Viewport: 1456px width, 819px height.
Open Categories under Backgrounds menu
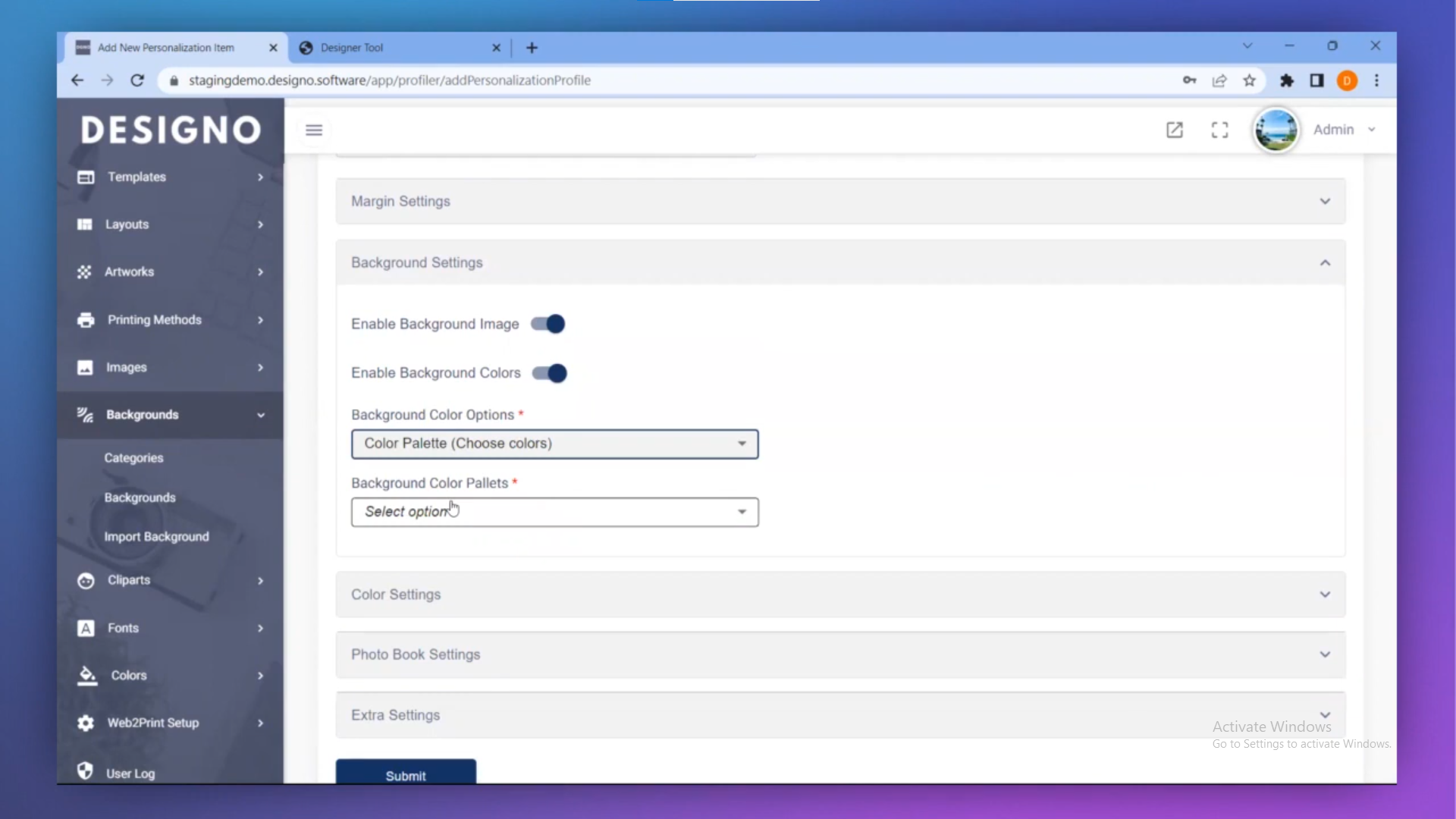[133, 458]
